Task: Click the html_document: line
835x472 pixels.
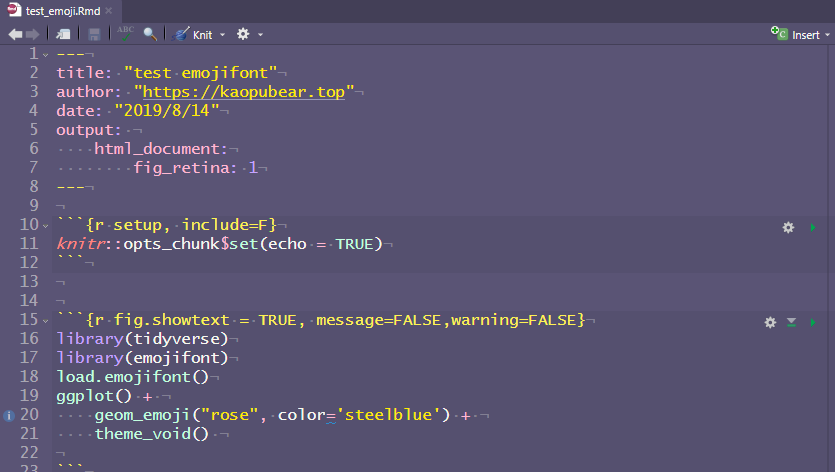Action: coord(161,149)
